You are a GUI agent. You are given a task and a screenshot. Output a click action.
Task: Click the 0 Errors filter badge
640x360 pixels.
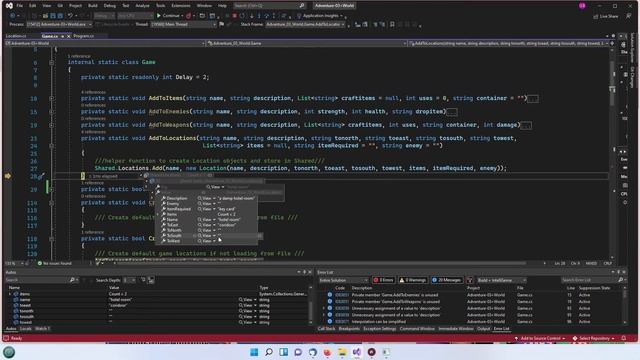tap(383, 280)
